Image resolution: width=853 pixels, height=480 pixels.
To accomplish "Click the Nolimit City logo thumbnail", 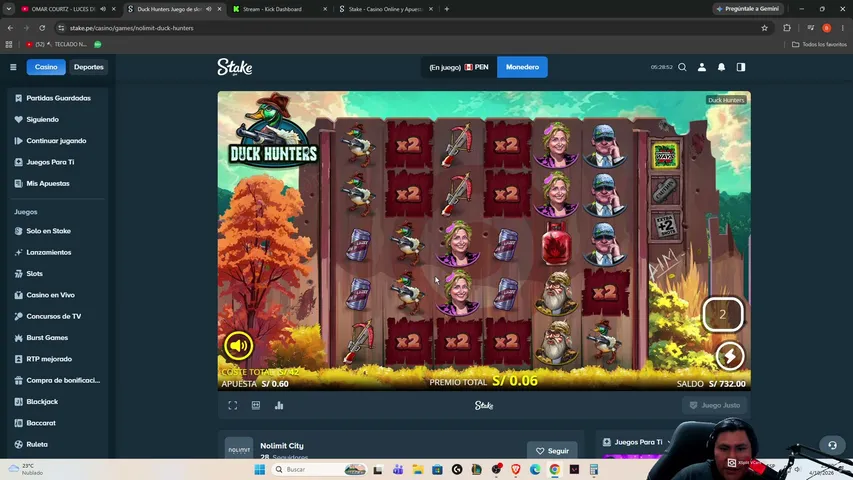I will tap(239, 448).
